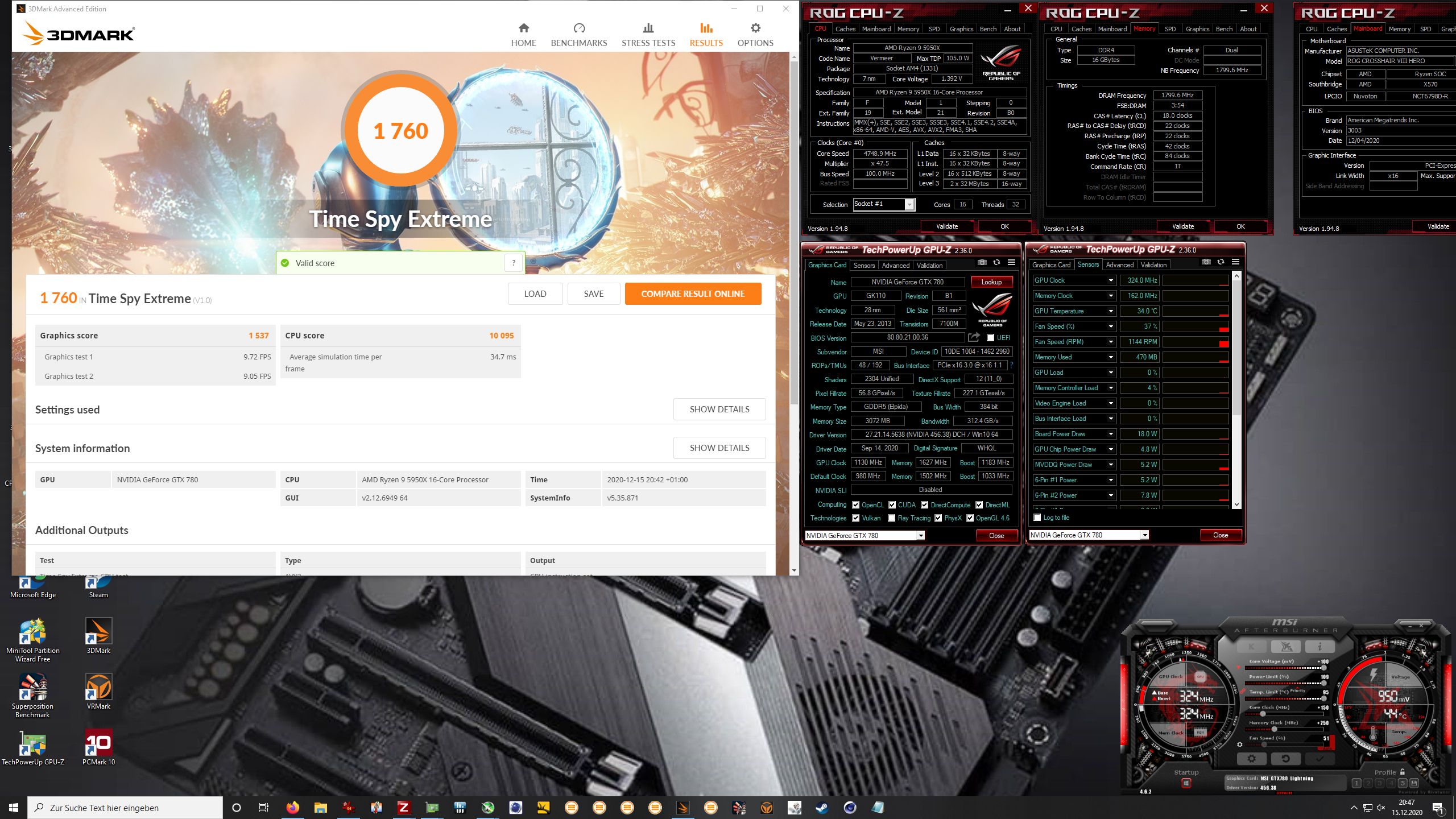Click the Kombustor K button in Afterburner

pyautogui.click(x=1251, y=647)
